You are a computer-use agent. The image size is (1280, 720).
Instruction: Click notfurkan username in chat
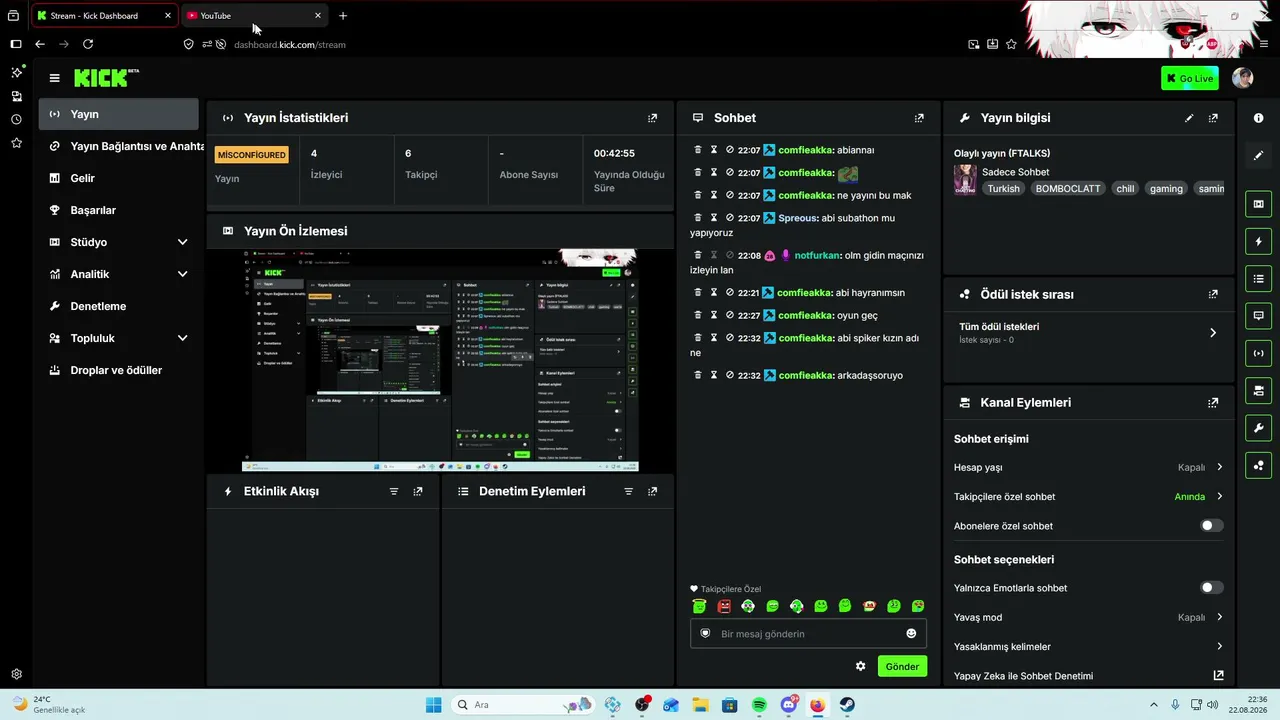817,255
